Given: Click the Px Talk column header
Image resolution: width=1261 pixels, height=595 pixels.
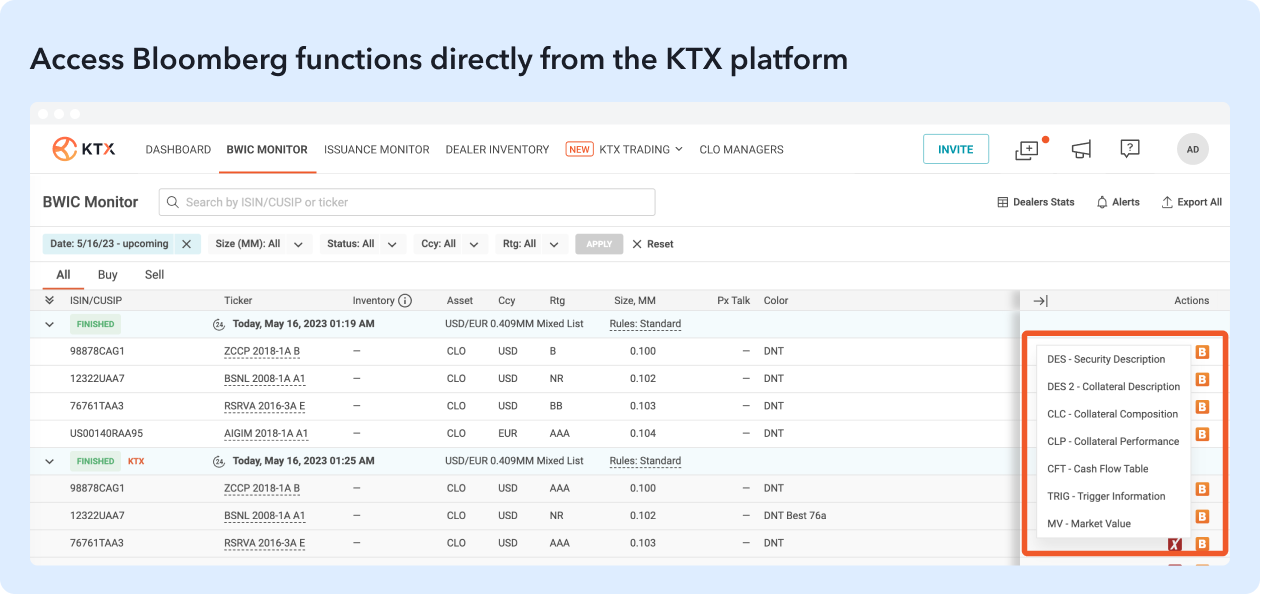Looking at the screenshot, I should click(733, 300).
